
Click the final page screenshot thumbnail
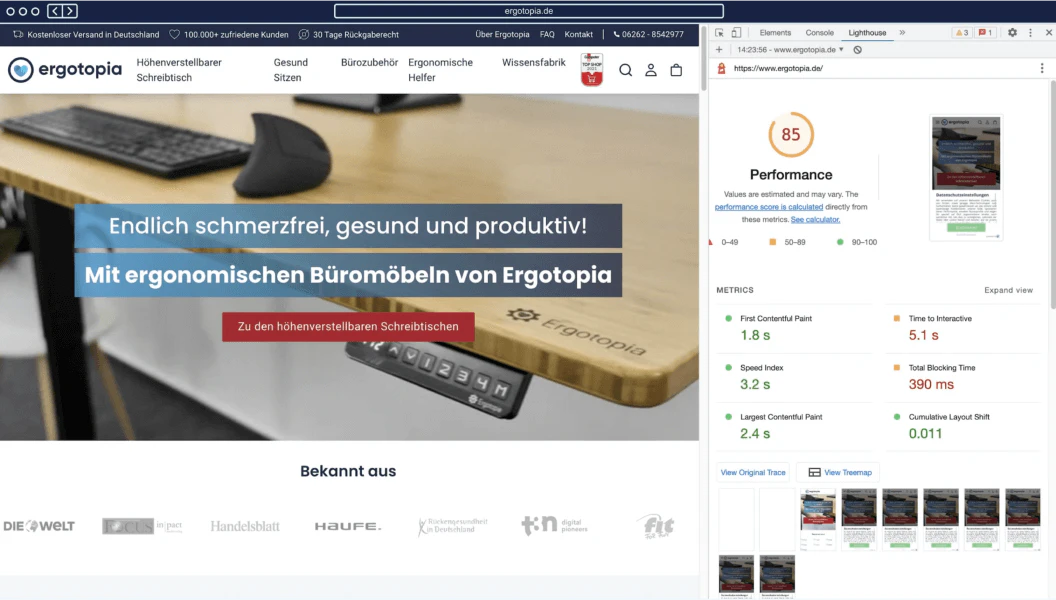(x=966, y=177)
